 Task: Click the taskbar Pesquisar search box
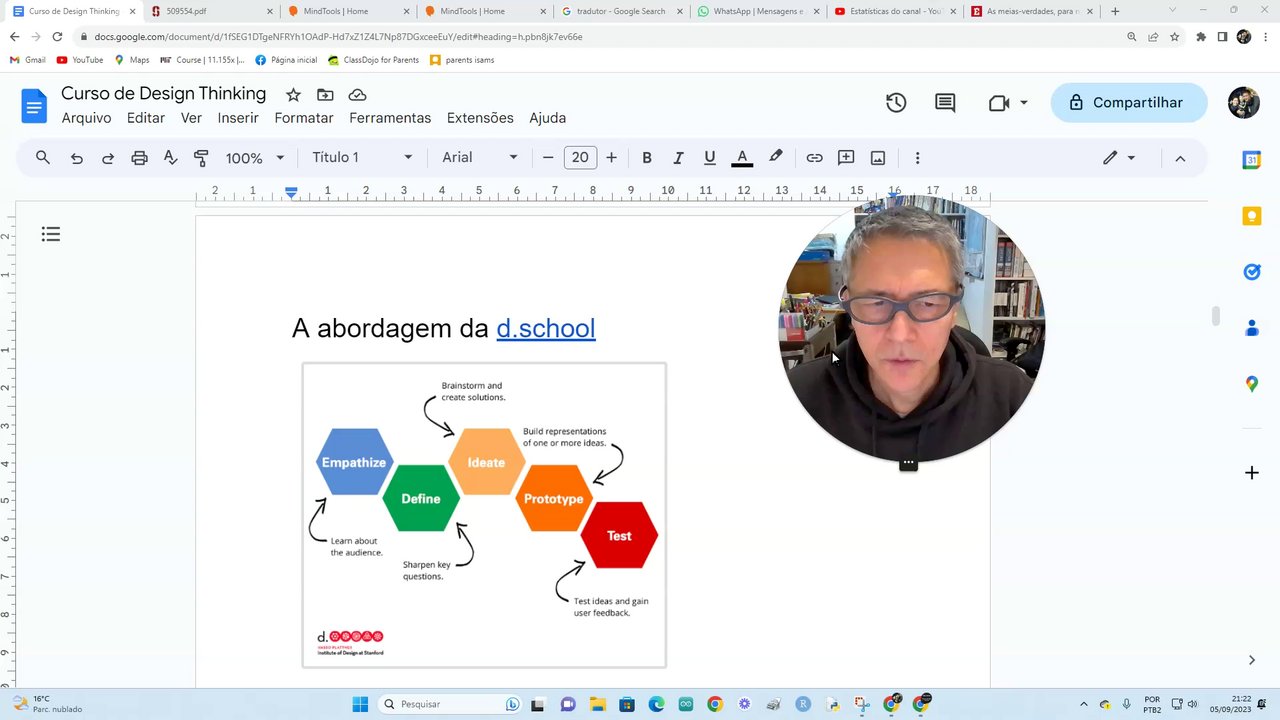[x=450, y=704]
